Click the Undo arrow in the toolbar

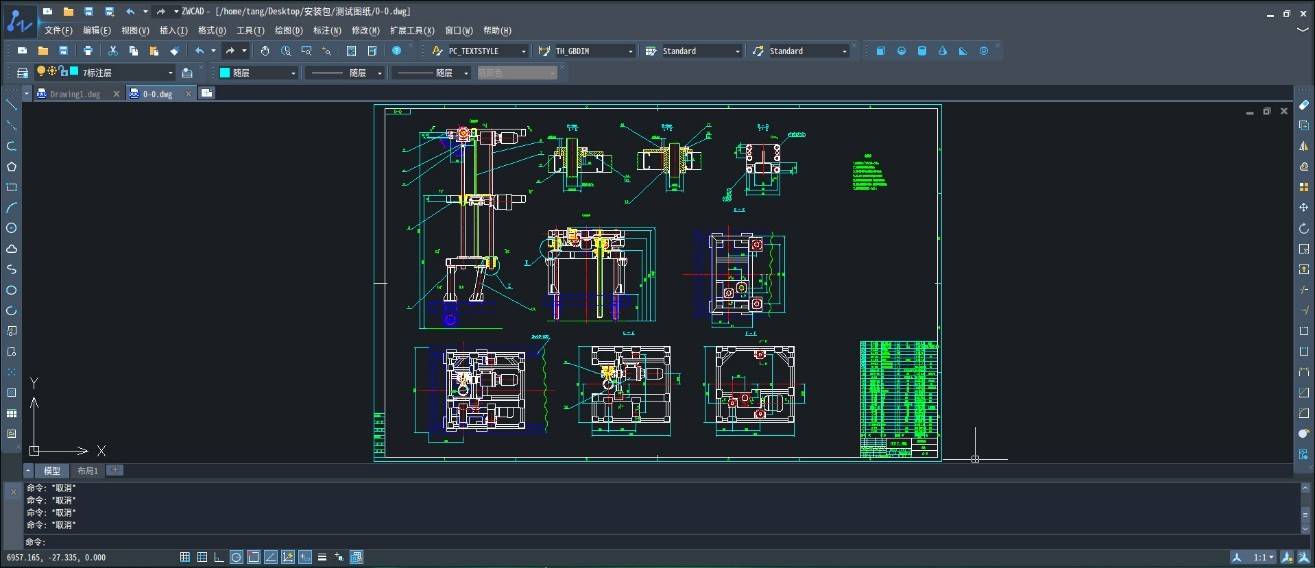(x=199, y=50)
